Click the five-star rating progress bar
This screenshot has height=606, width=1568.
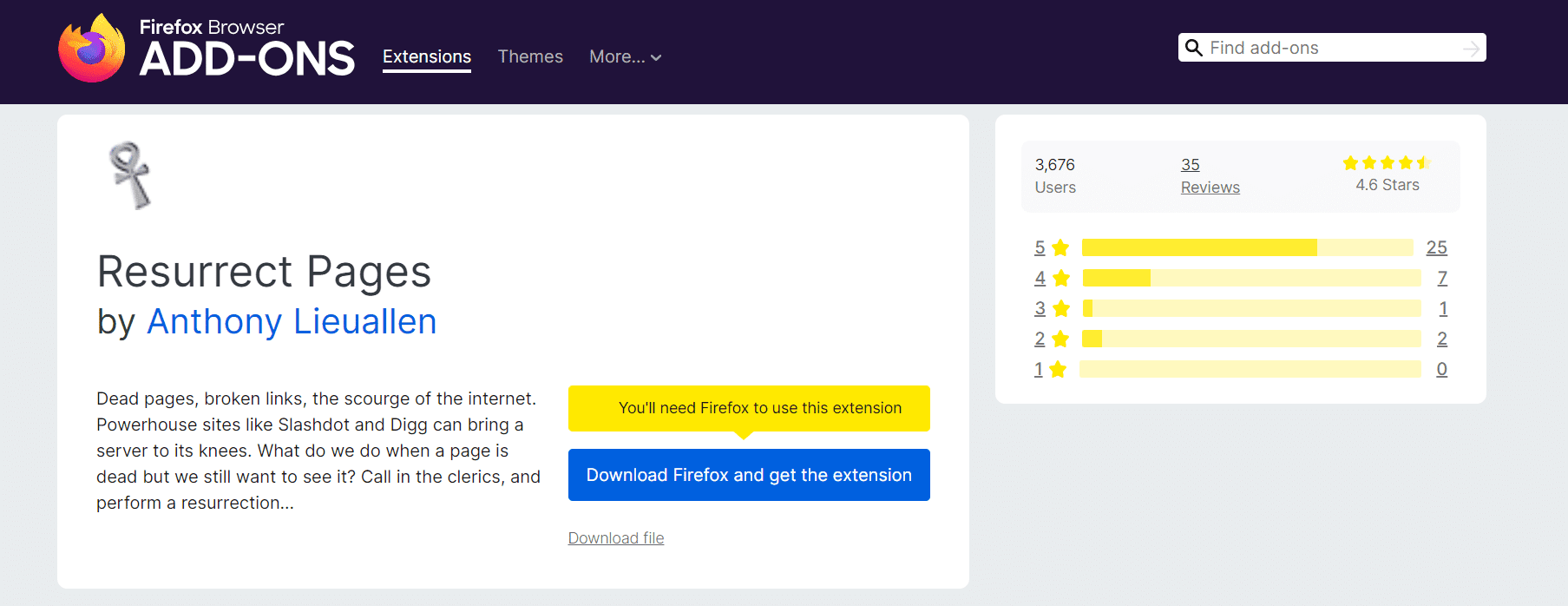point(1247,248)
